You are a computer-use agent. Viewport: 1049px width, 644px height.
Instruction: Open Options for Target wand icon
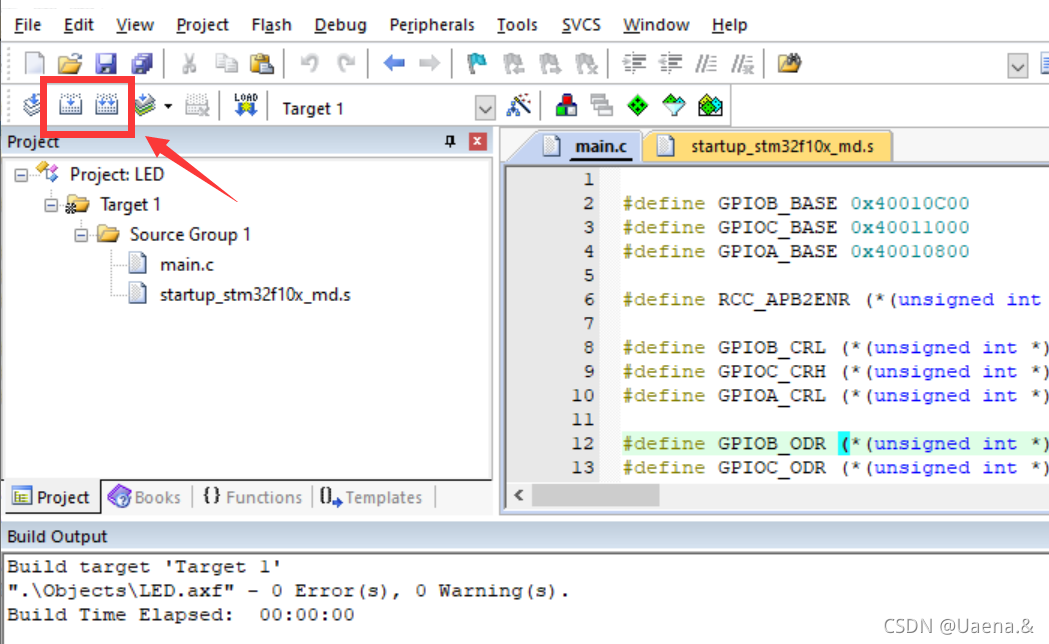(x=518, y=105)
